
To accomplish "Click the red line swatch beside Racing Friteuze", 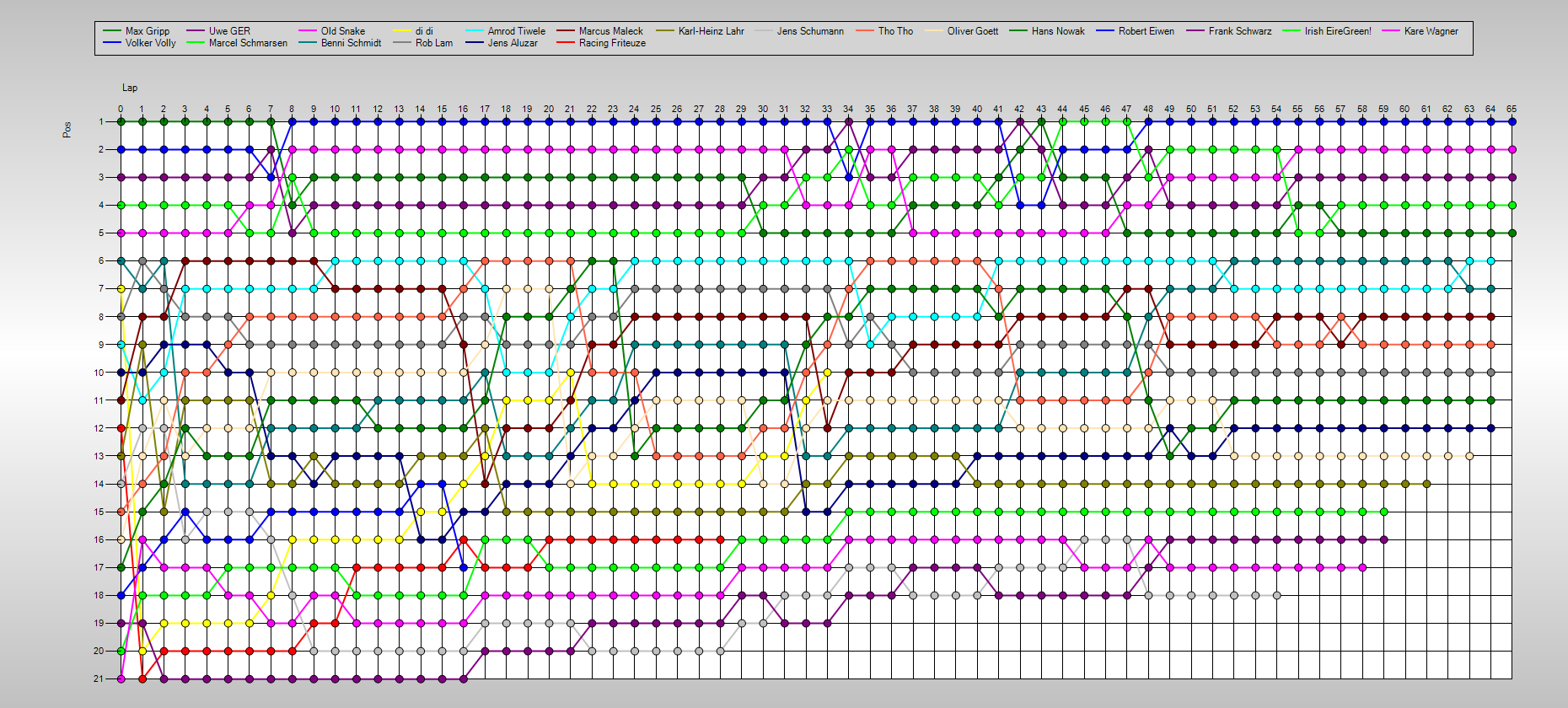I will click(x=565, y=43).
